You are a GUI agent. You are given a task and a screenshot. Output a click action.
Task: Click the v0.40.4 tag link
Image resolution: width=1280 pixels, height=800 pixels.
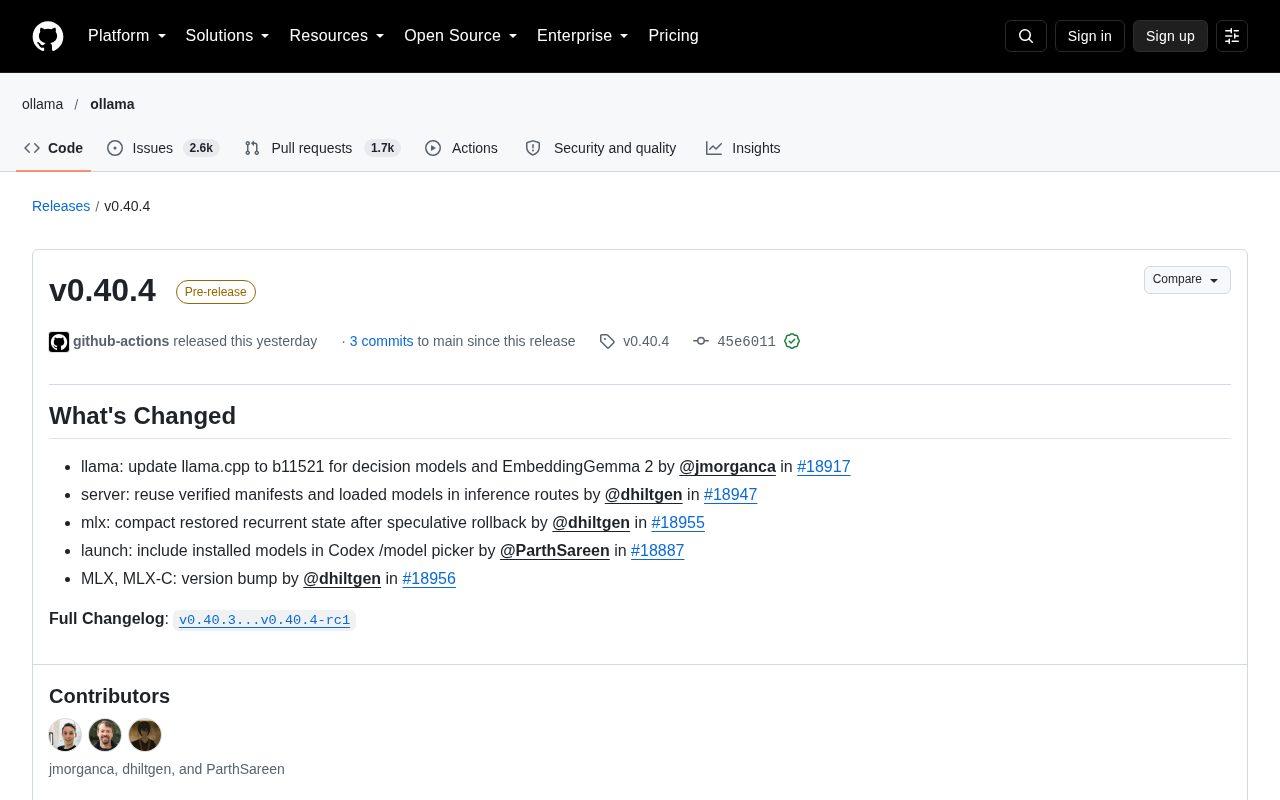point(646,341)
